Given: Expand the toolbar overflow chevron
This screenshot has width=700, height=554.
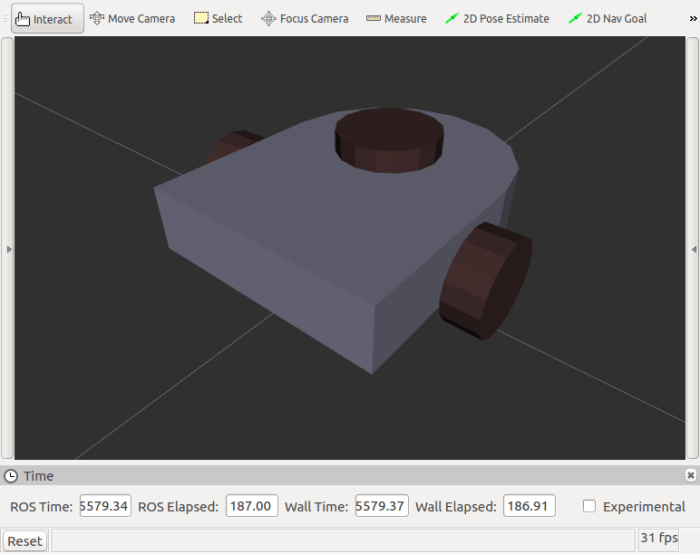Looking at the screenshot, I should point(691,18).
